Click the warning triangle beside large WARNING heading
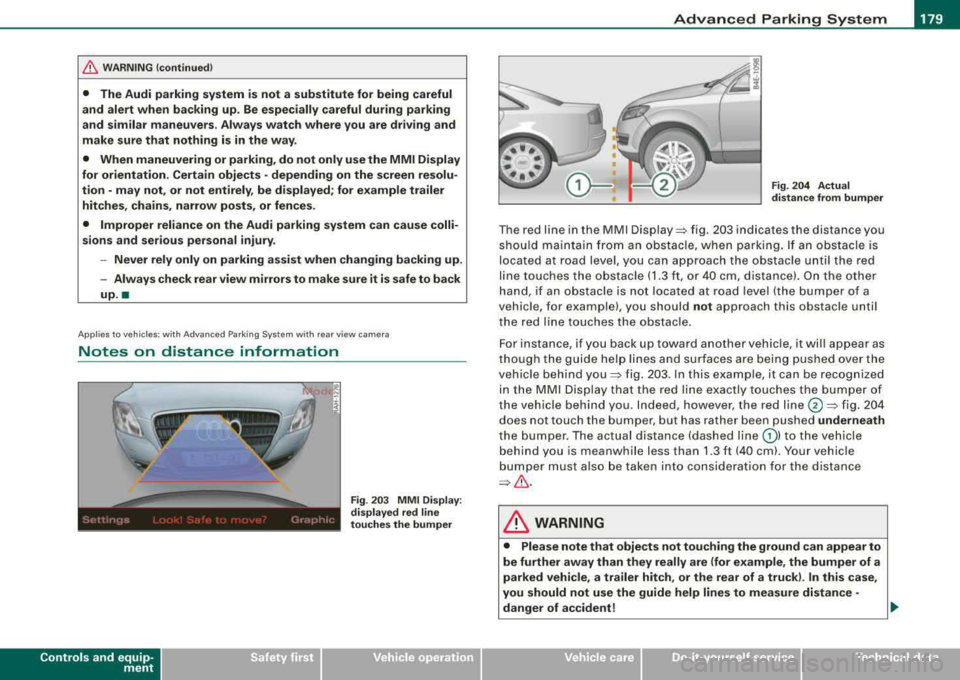960x680 pixels. coord(516,522)
